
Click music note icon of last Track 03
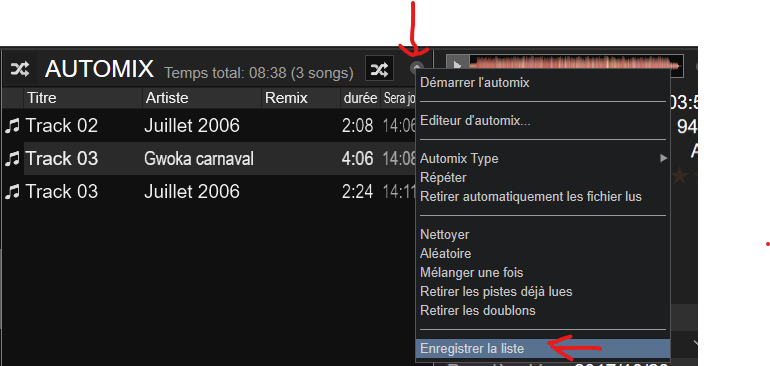(12, 191)
